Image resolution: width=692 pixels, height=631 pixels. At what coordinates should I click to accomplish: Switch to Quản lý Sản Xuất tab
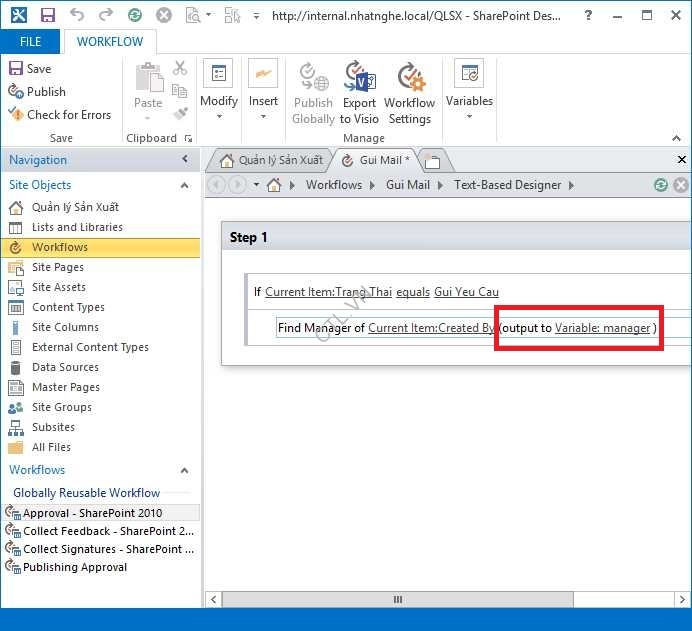tap(270, 160)
